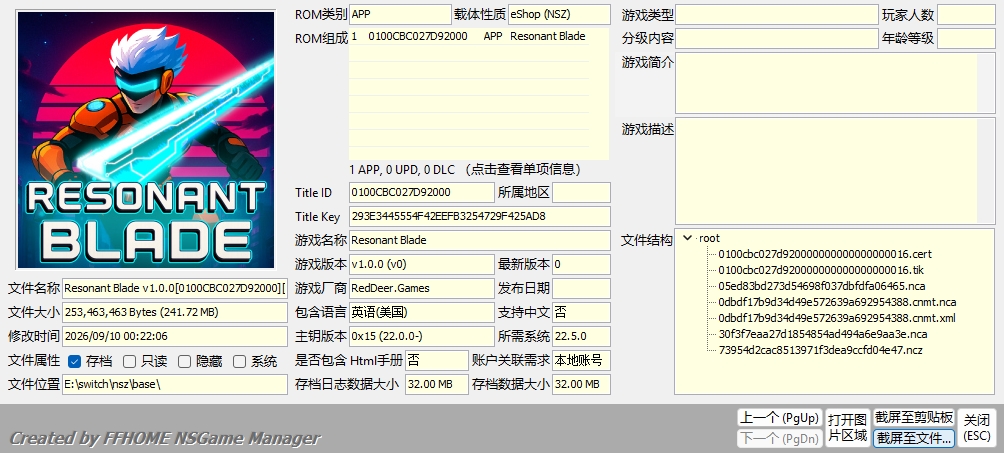Select 05ed83bd273d54698f037dbfdfa06465.nca tree item
This screenshot has height=453, width=1004.
(x=822, y=286)
